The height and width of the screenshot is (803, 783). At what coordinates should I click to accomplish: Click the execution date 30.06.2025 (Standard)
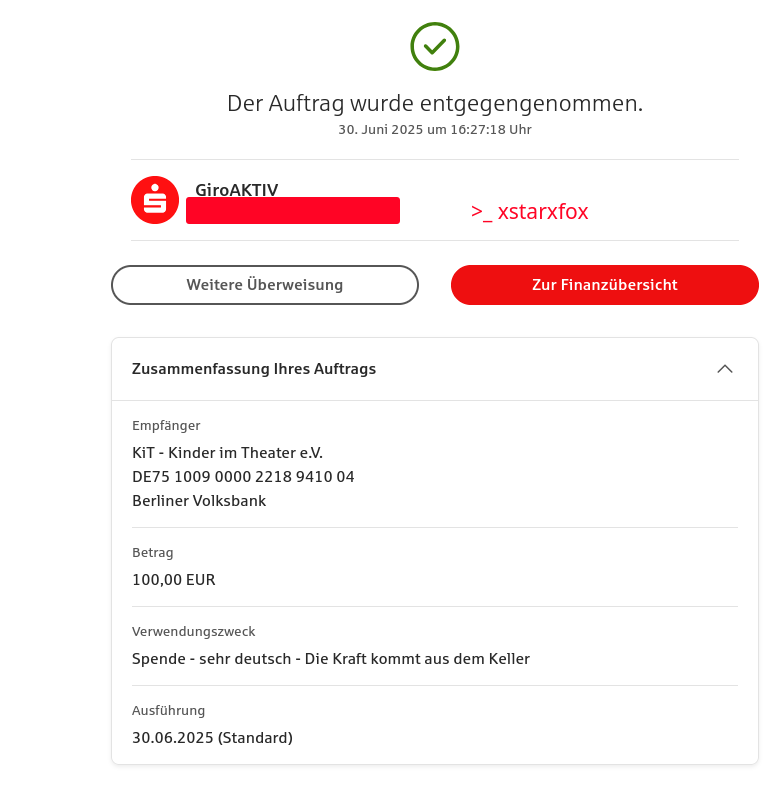pyautogui.click(x=212, y=738)
